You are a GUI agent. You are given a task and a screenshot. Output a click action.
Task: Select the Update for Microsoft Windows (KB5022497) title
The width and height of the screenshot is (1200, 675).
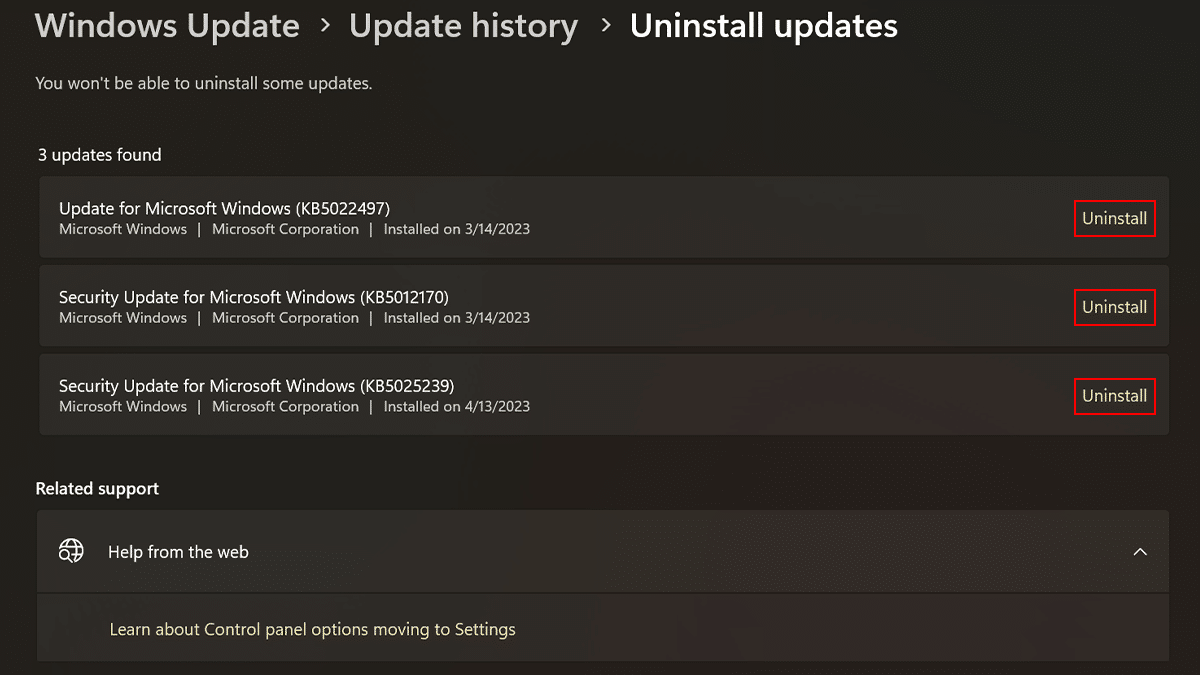point(224,208)
